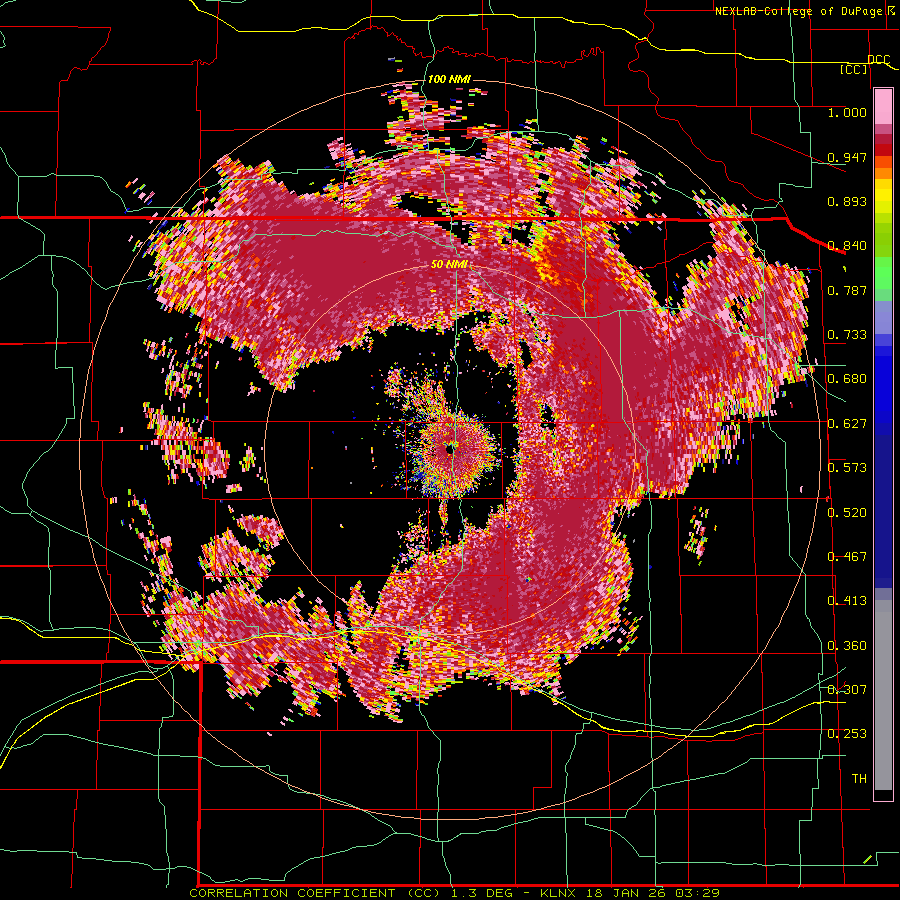900x900 pixels.
Task: Click the 0.840 scale value
Action: pos(847,246)
